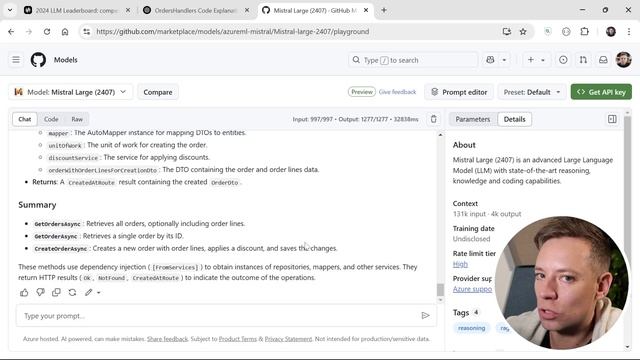Open the Privacy Statement link
640x360 pixels.
288,339
